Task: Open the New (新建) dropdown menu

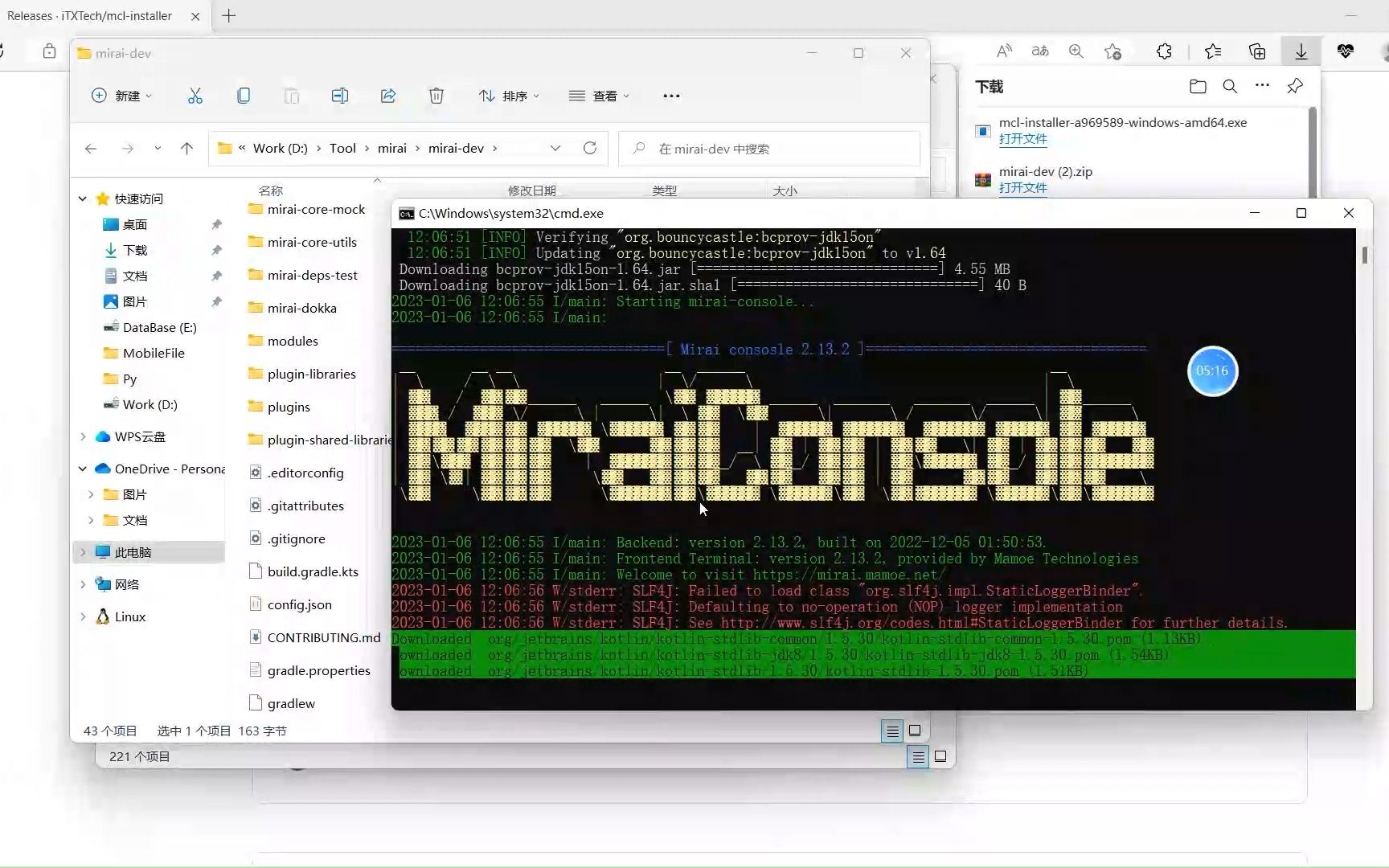Action: pyautogui.click(x=121, y=96)
